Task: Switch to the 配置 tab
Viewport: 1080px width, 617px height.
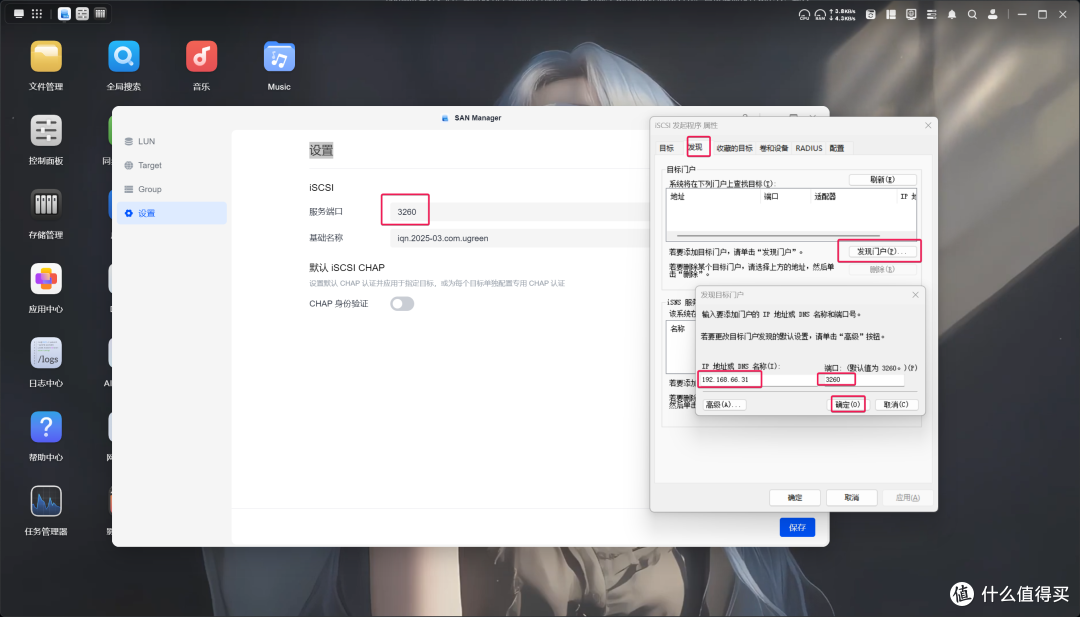Action: 837,148
